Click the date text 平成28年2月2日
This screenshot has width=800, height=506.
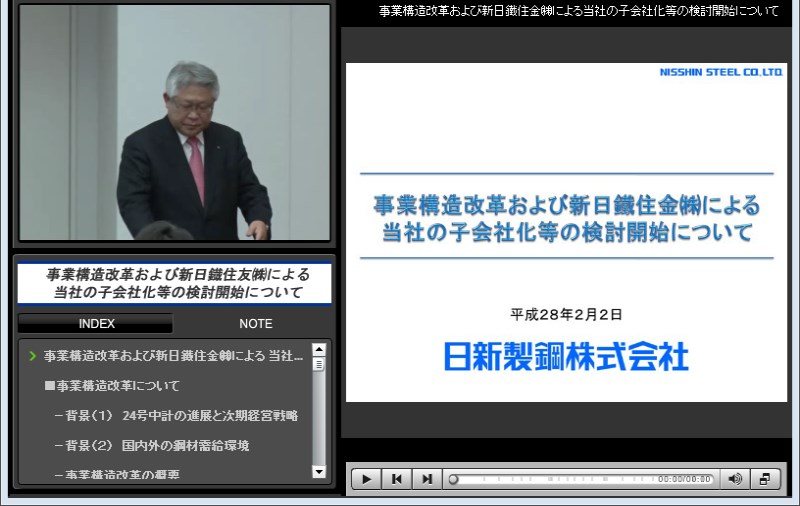click(x=566, y=314)
